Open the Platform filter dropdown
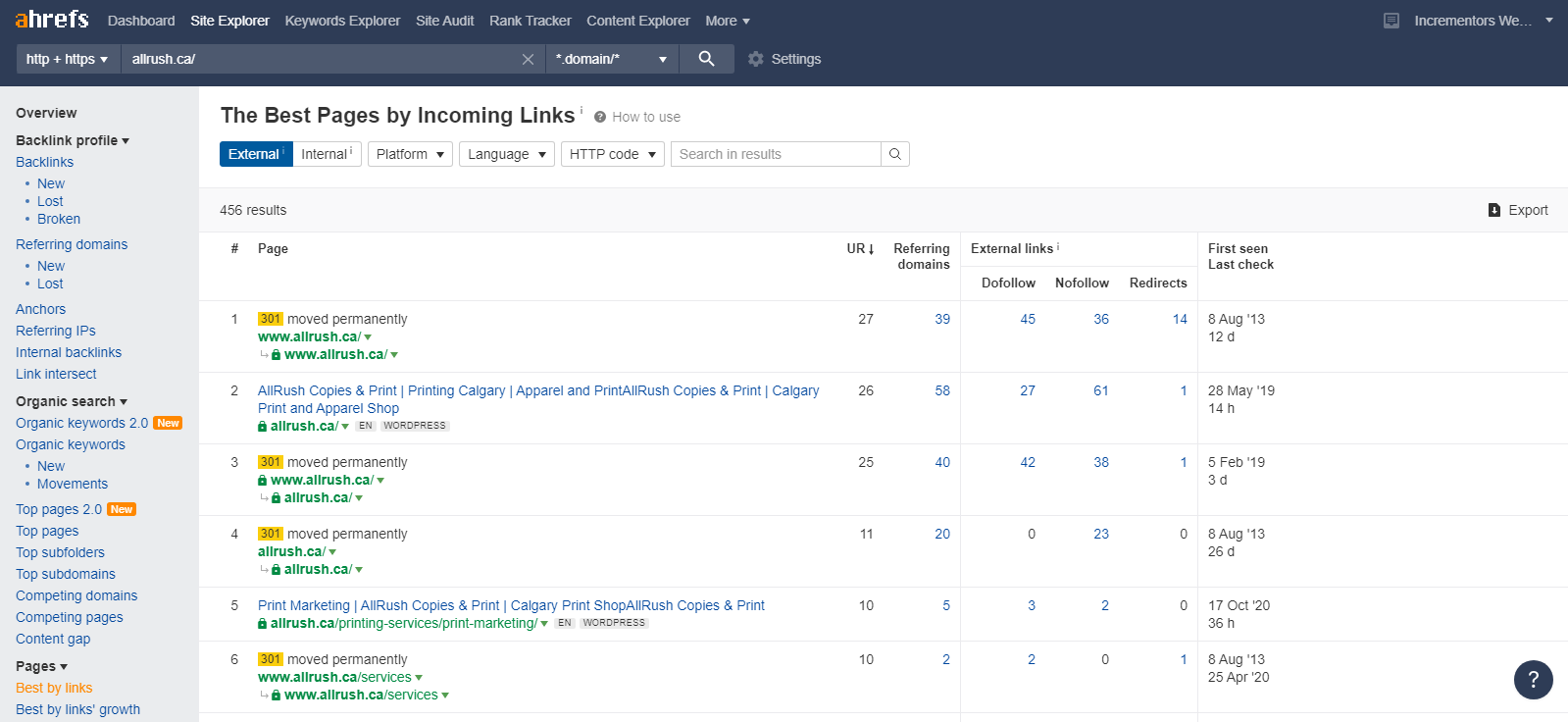This screenshot has height=722, width=1568. (411, 154)
